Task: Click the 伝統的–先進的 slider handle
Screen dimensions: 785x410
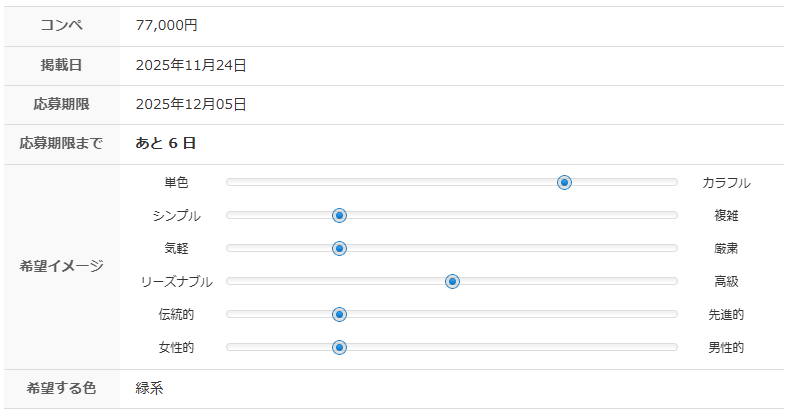Action: pos(339,314)
